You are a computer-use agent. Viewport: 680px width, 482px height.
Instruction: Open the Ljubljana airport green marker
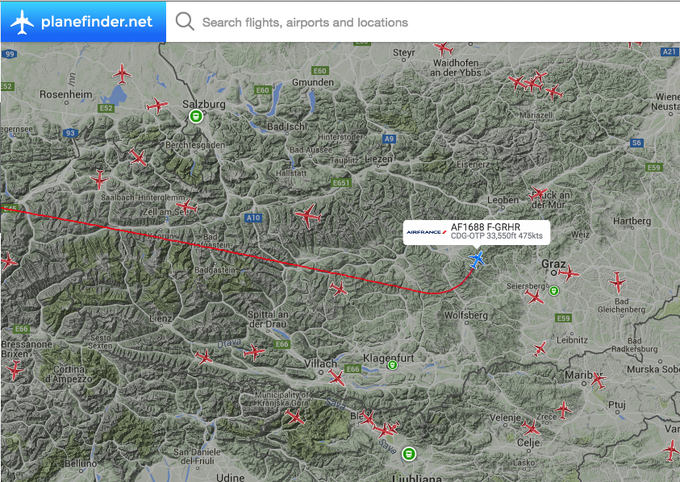[x=409, y=454]
